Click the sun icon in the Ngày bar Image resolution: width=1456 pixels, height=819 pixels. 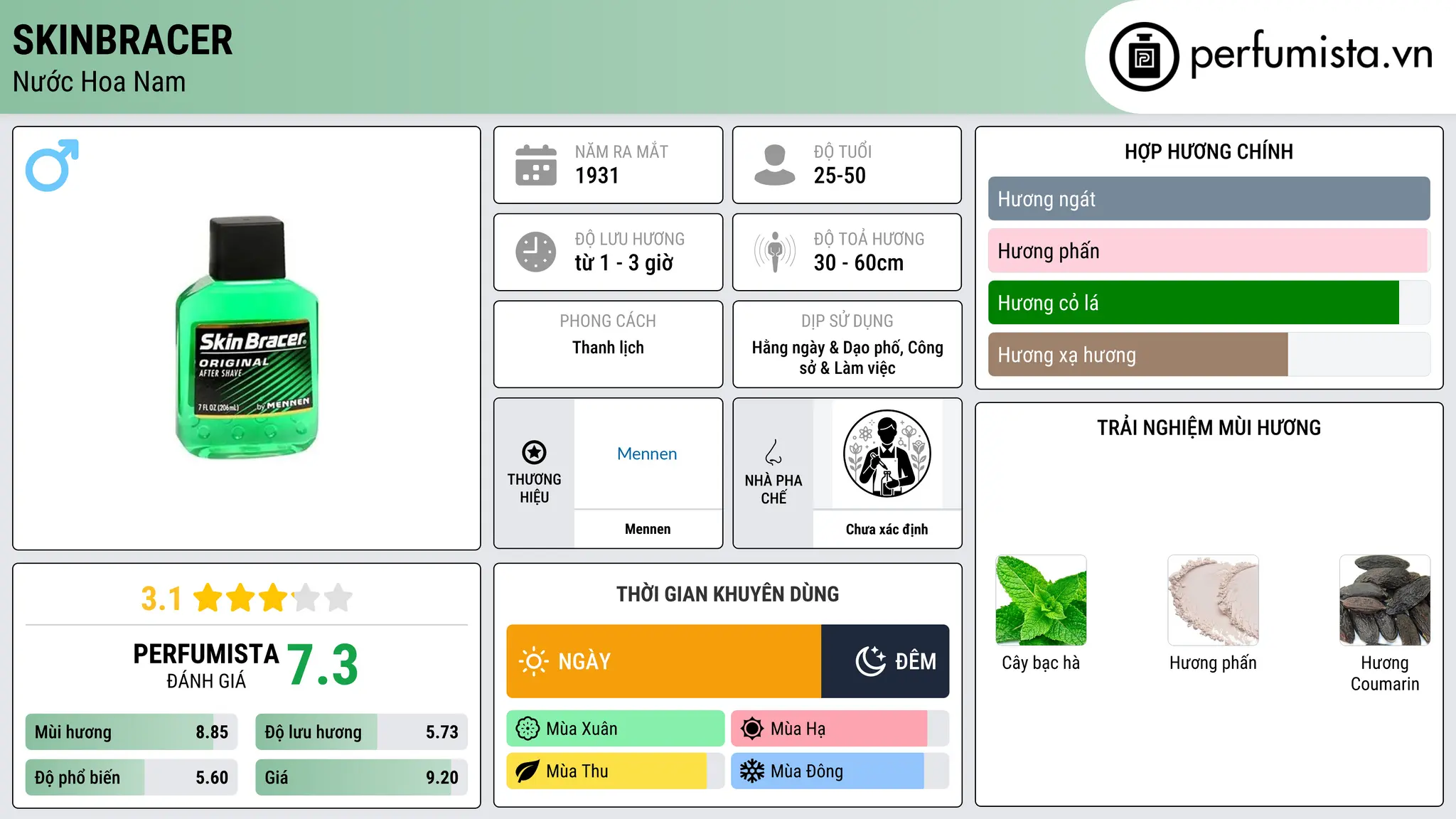point(533,661)
